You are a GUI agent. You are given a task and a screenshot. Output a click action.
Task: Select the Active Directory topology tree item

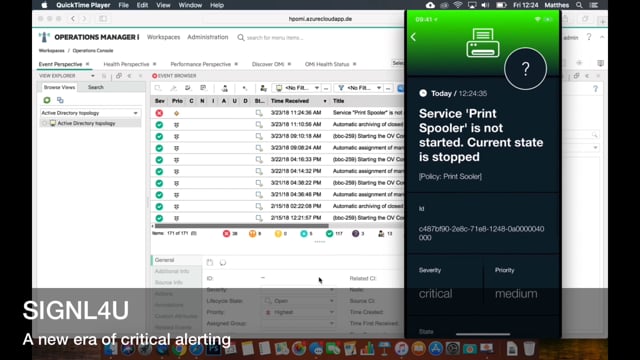pos(86,123)
